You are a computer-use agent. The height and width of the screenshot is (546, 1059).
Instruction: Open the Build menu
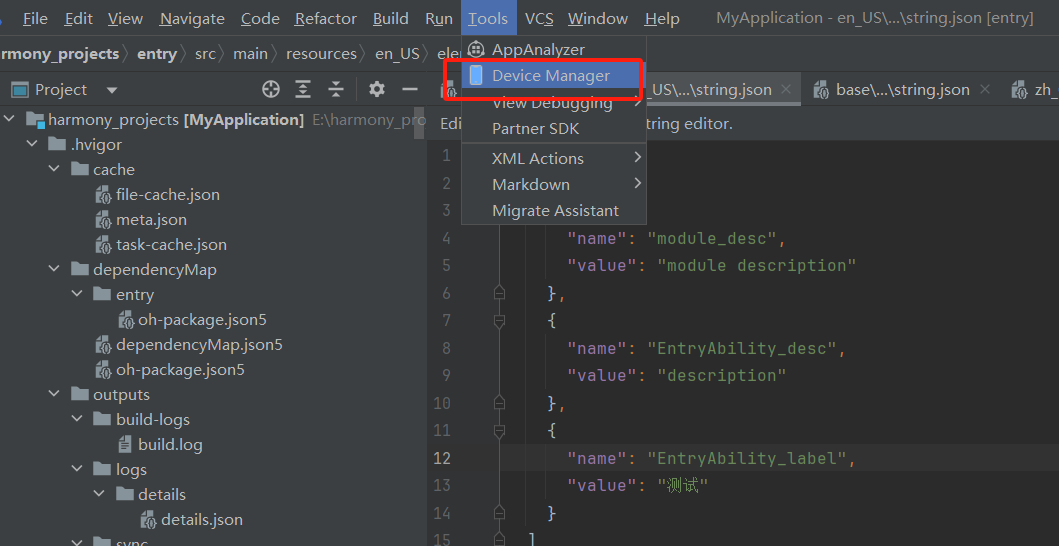tap(390, 18)
